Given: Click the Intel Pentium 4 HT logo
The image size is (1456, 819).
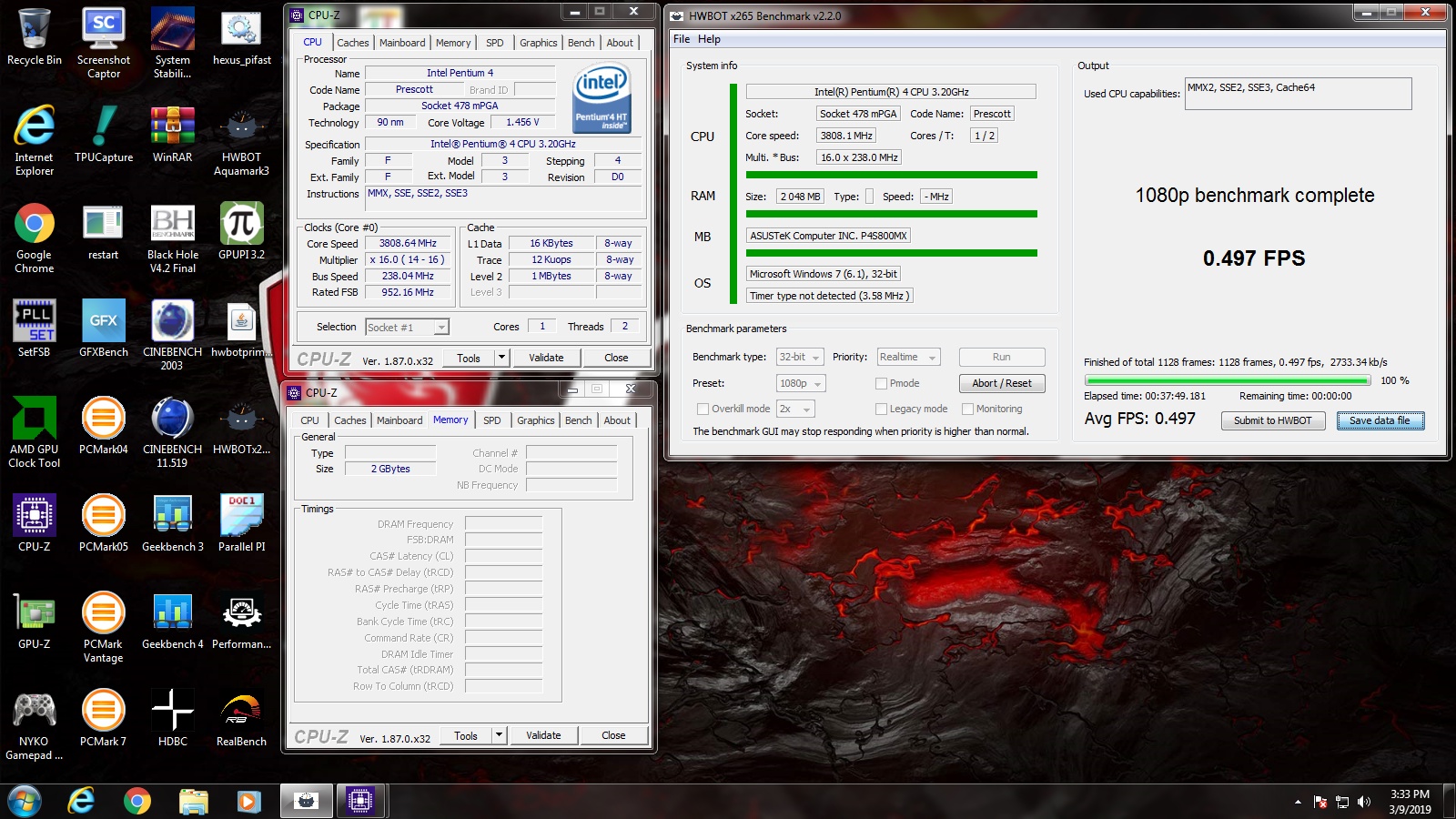Looking at the screenshot, I should [602, 98].
